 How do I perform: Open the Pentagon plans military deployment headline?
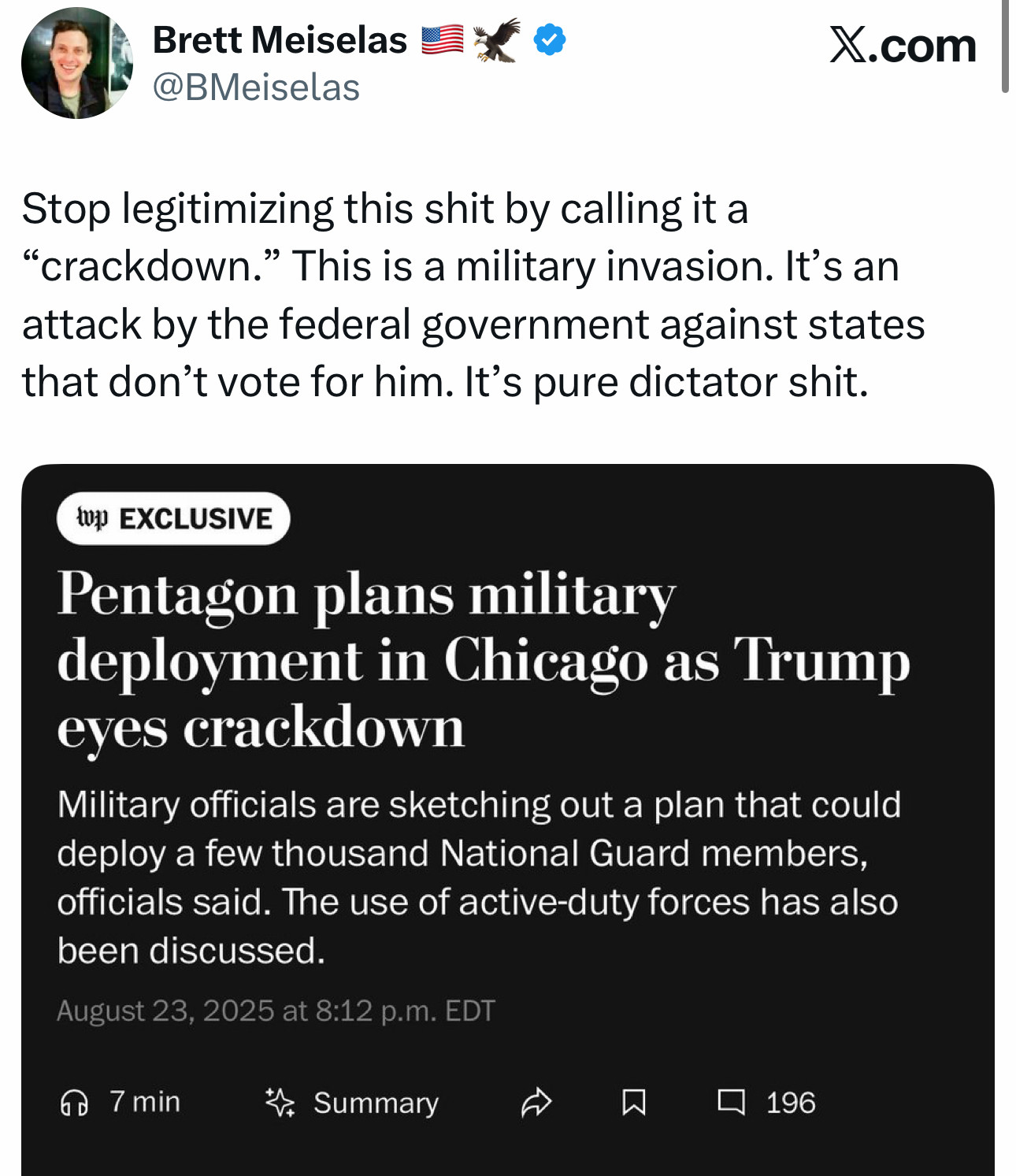click(483, 660)
